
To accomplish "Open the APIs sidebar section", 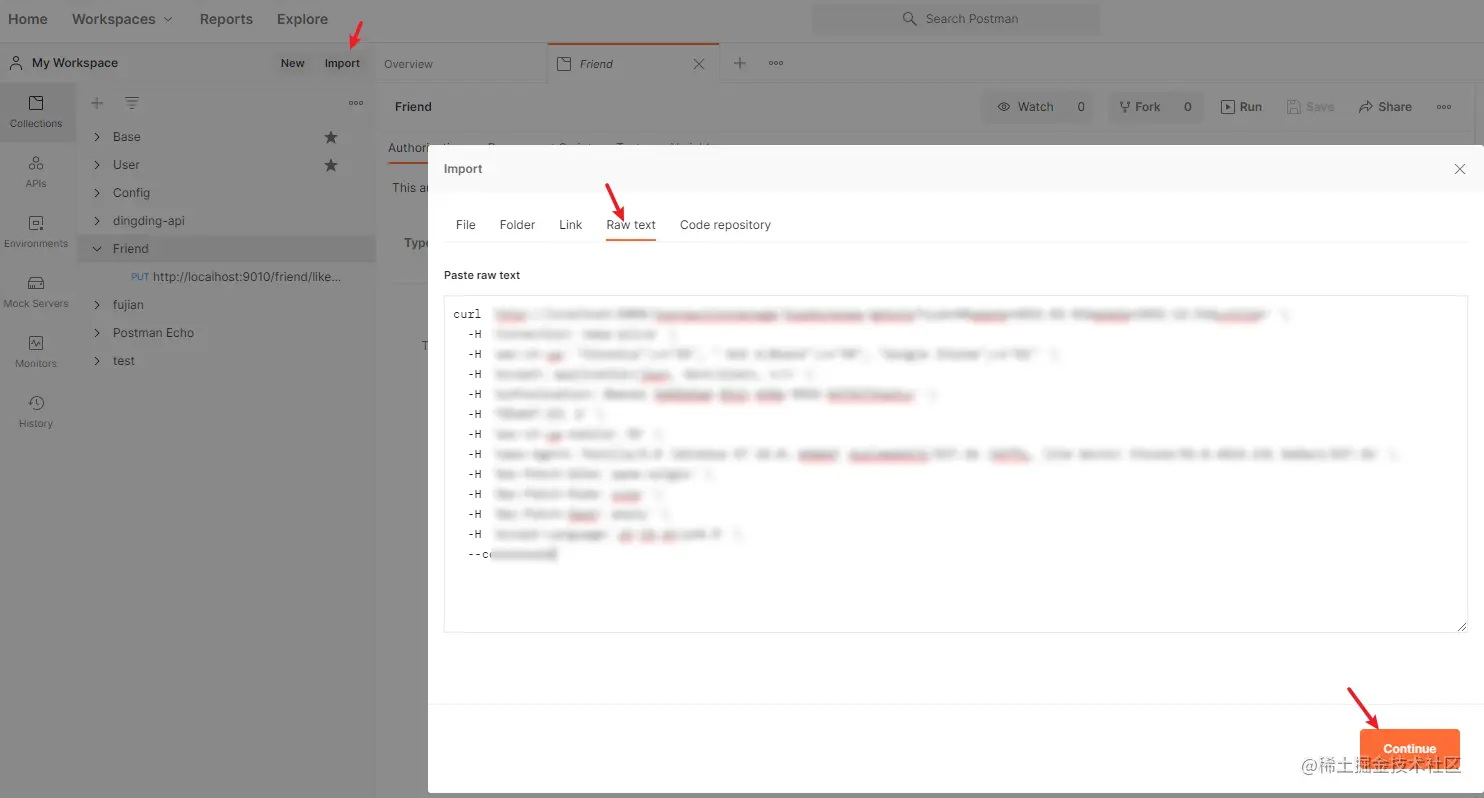I will pos(36,172).
